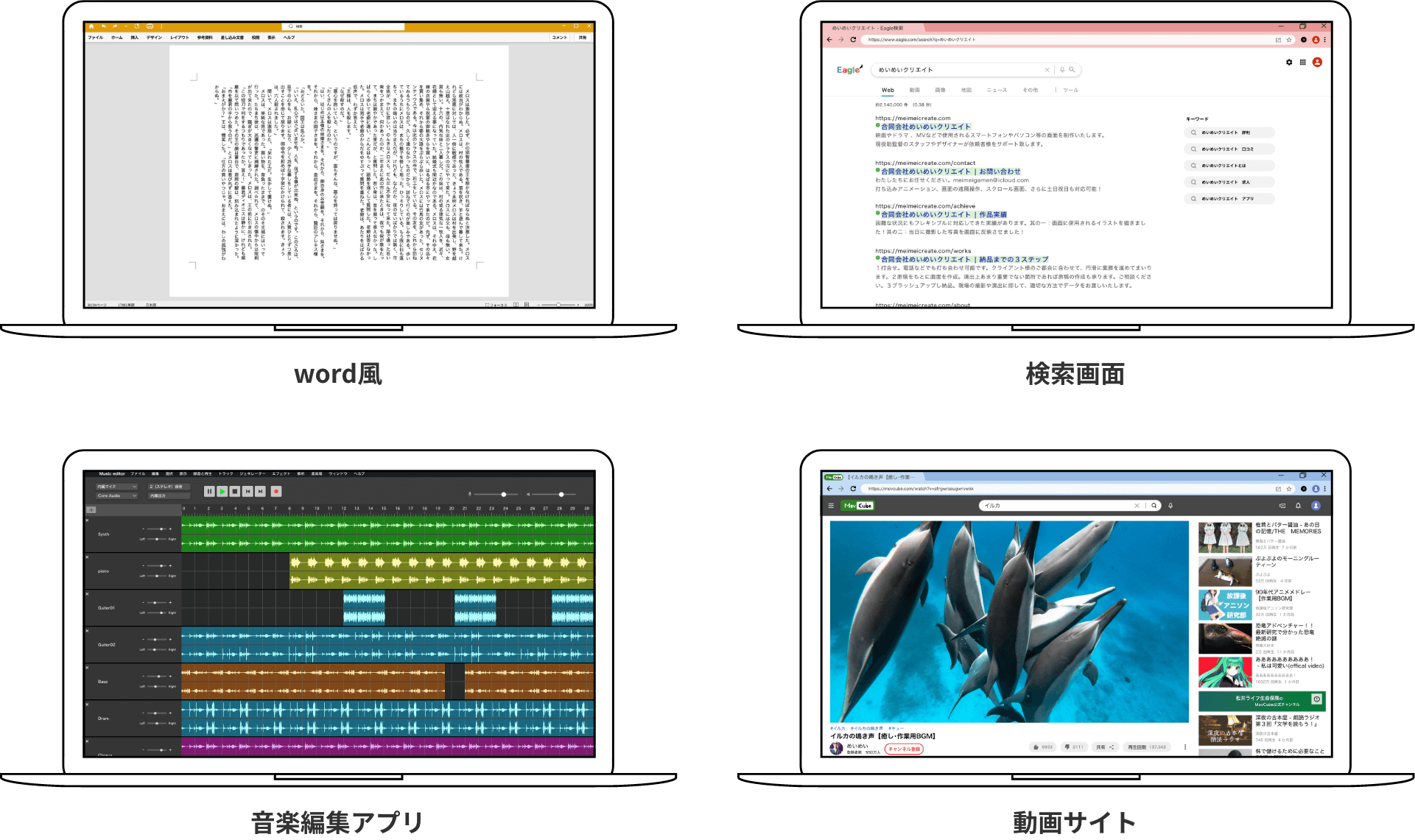Click the コメント button in word-style window
1415x840 pixels.
pos(560,38)
